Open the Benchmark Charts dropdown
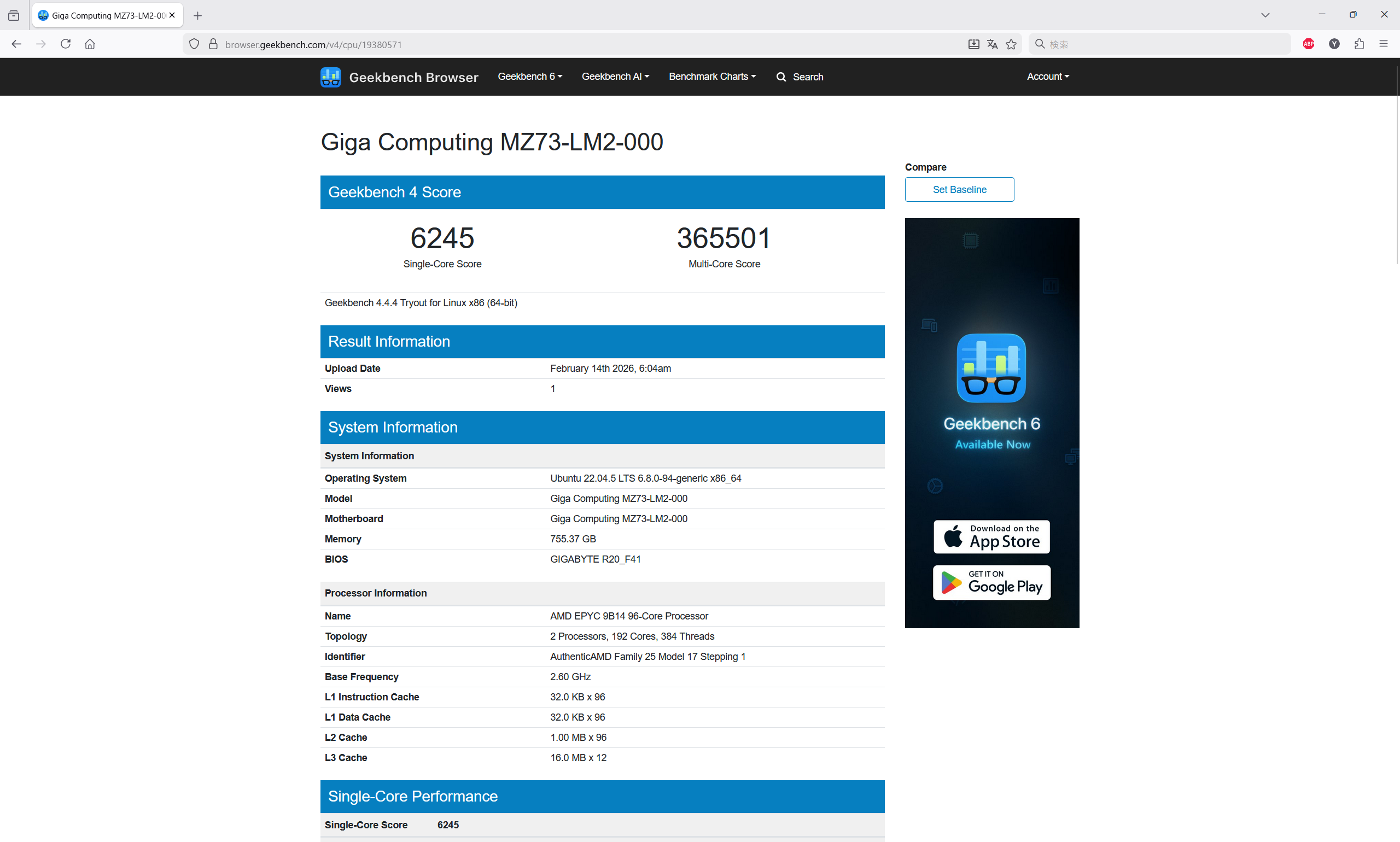The image size is (1400, 842). tap(711, 77)
